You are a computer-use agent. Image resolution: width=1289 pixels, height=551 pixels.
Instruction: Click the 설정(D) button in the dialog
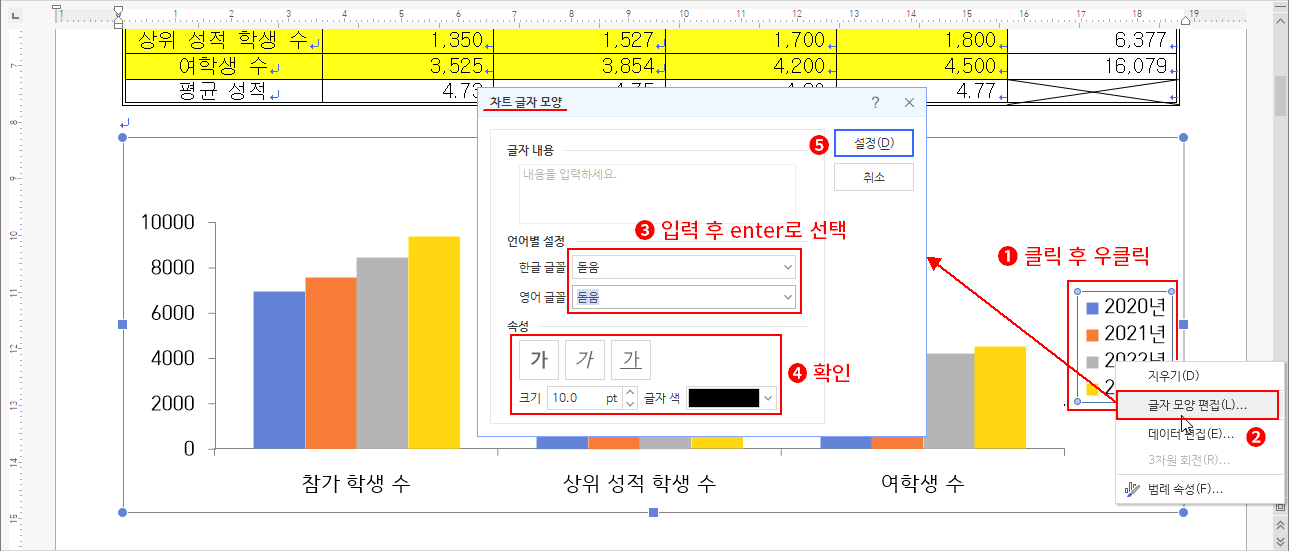874,143
